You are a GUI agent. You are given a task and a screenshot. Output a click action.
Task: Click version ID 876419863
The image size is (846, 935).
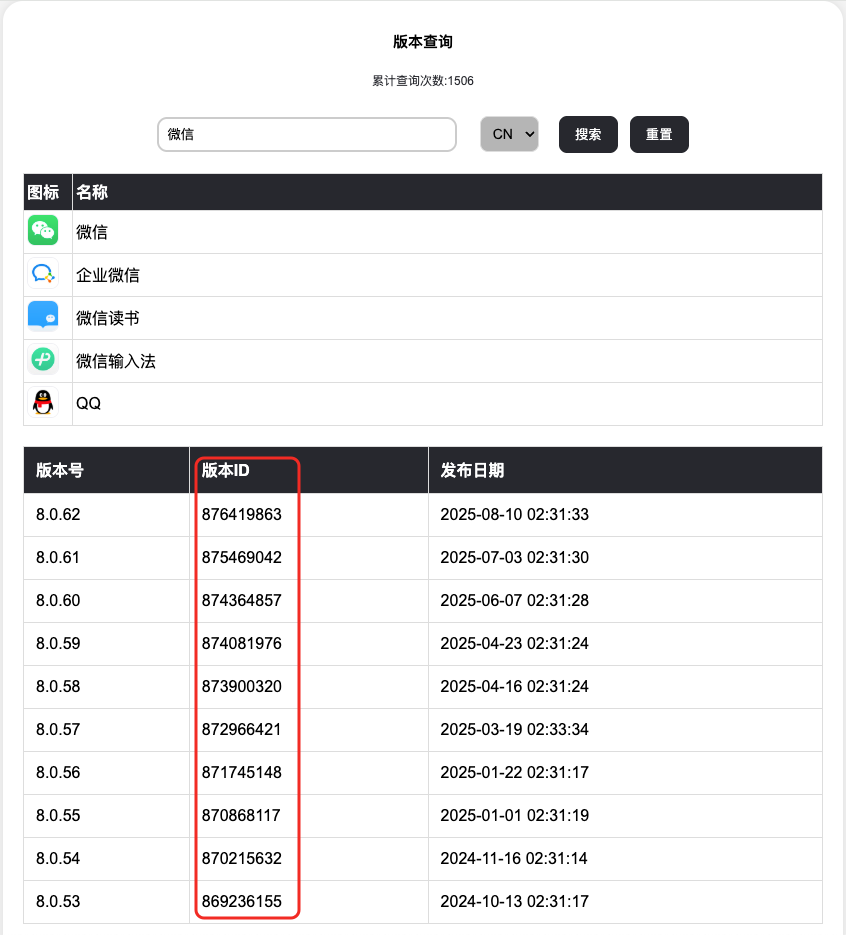(241, 514)
